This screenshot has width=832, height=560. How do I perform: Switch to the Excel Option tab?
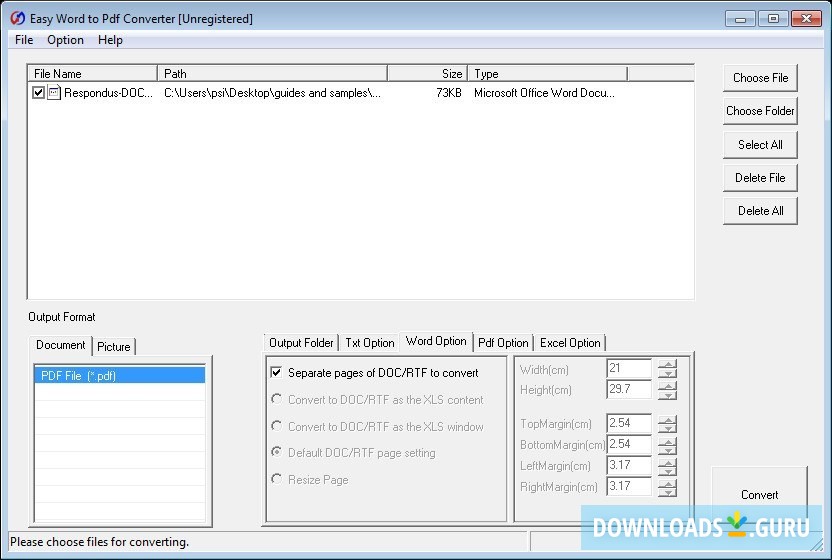(570, 343)
